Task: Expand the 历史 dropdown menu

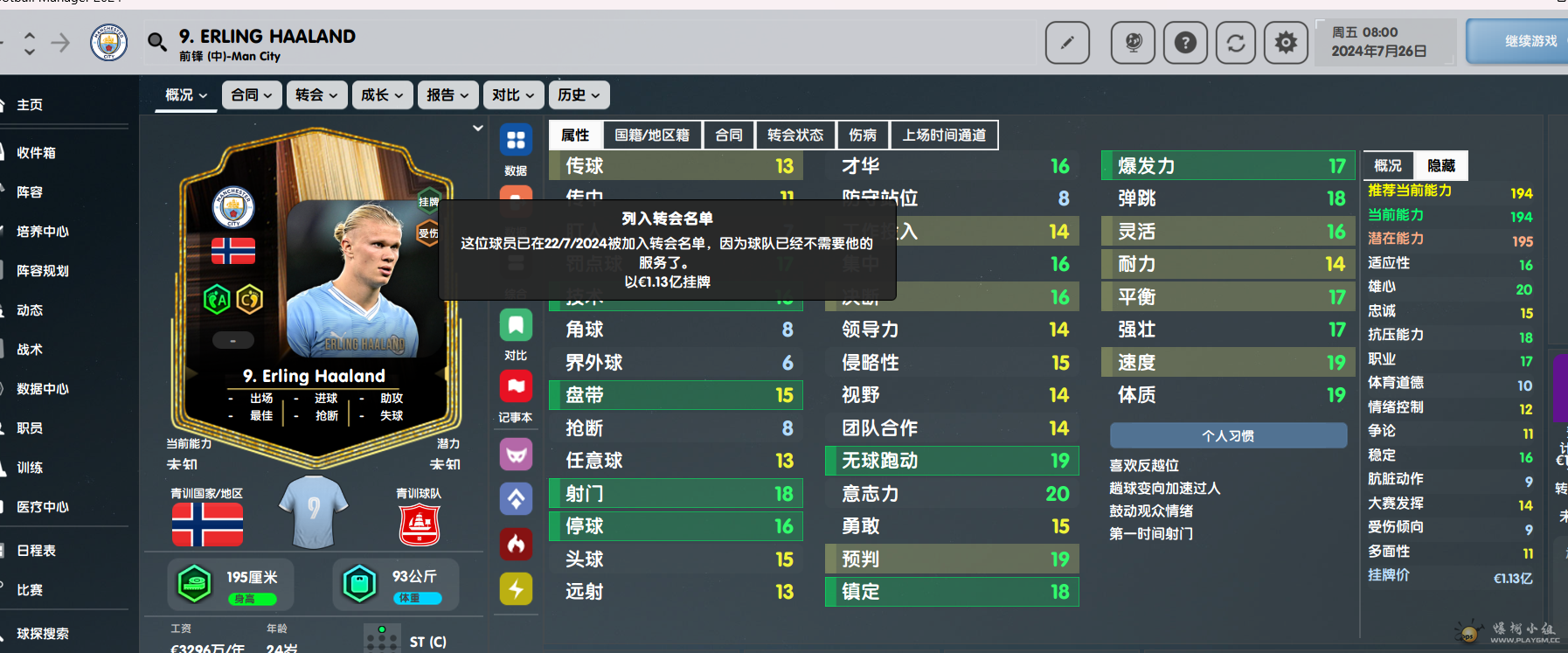Action: tap(579, 94)
